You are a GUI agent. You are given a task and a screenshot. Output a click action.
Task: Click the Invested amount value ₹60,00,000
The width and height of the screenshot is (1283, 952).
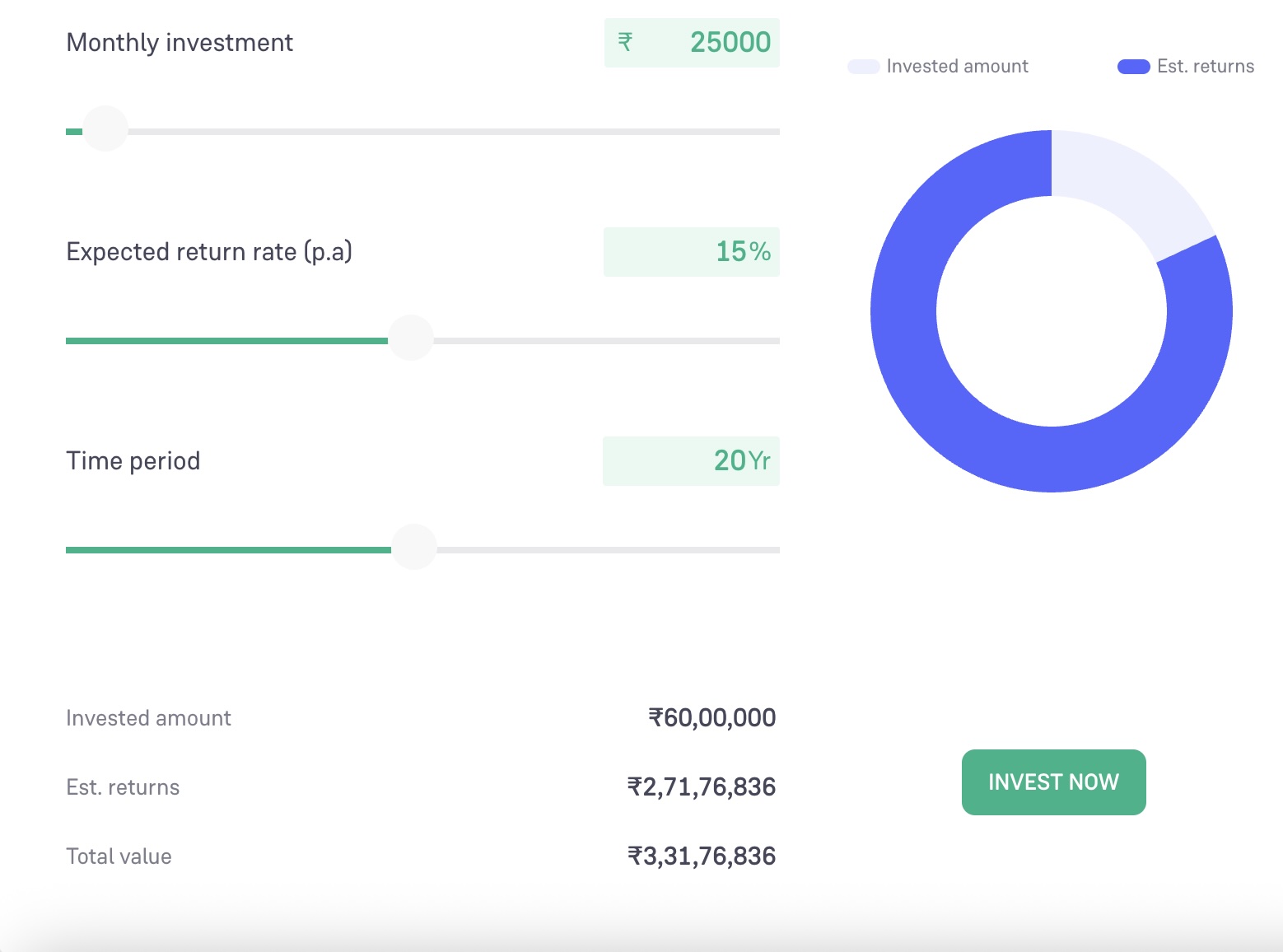(x=711, y=717)
